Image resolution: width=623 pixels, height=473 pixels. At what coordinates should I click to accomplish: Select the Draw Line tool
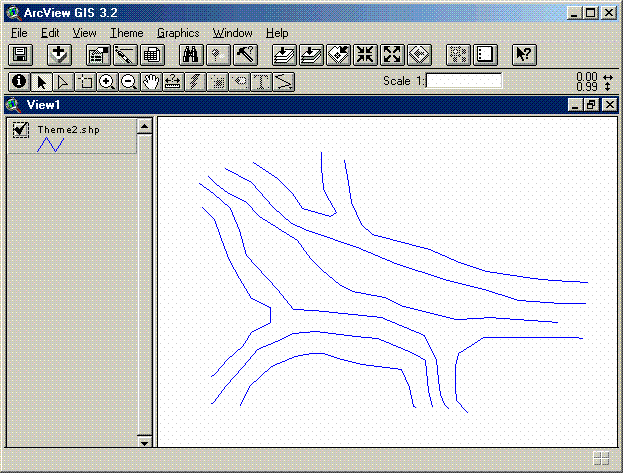[284, 82]
